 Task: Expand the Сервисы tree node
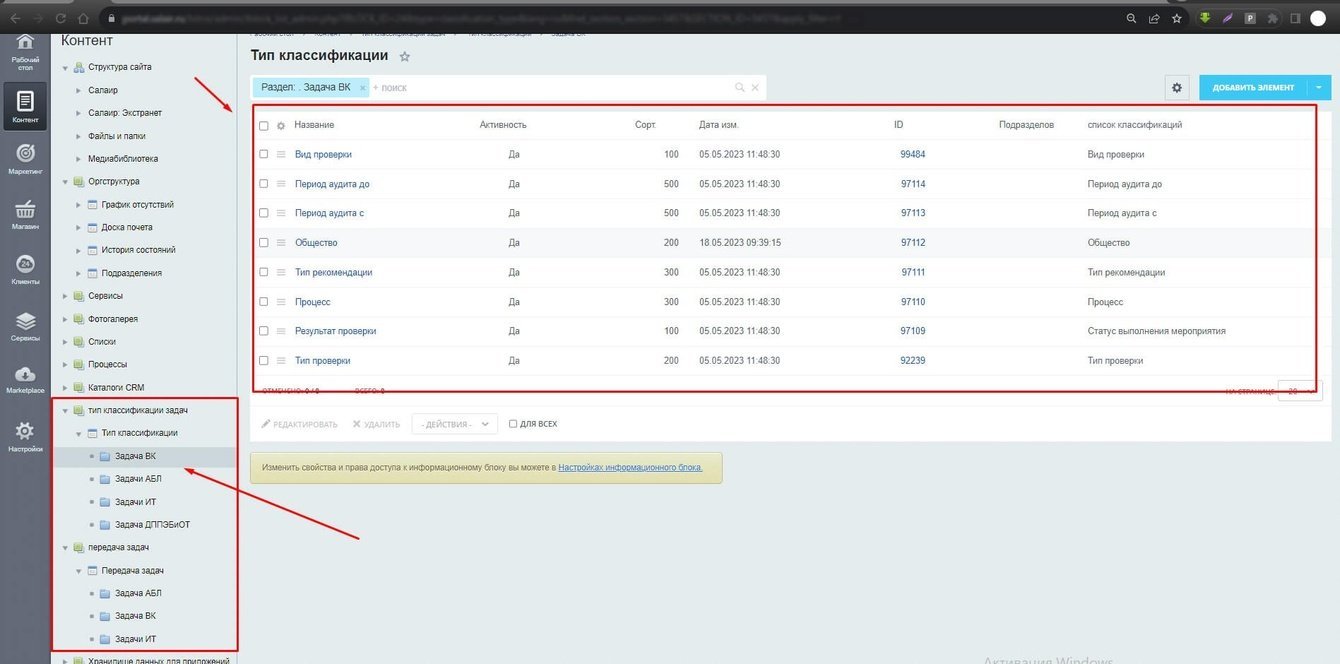coord(65,296)
